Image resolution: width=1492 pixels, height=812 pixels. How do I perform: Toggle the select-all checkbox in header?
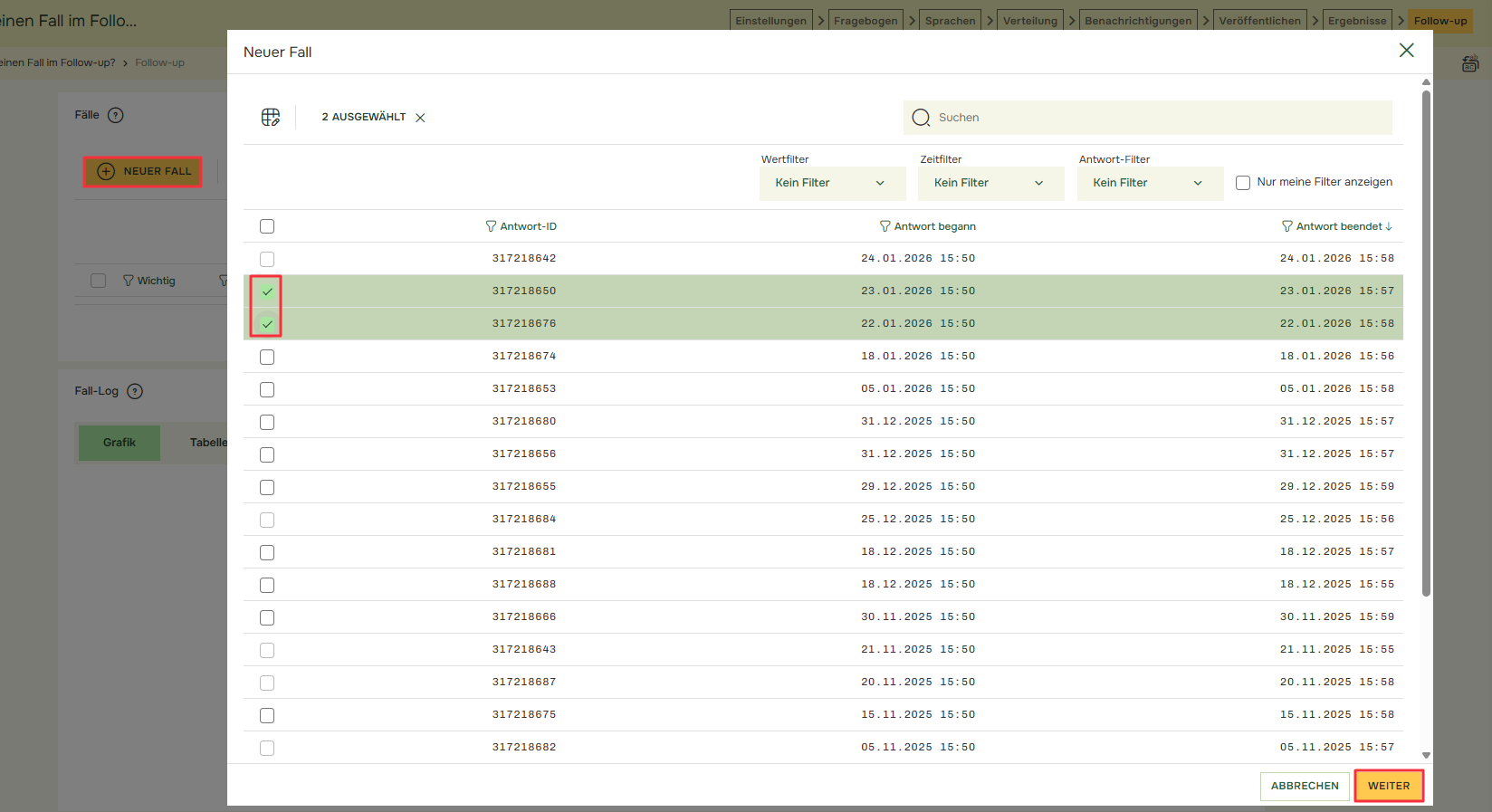[267, 226]
